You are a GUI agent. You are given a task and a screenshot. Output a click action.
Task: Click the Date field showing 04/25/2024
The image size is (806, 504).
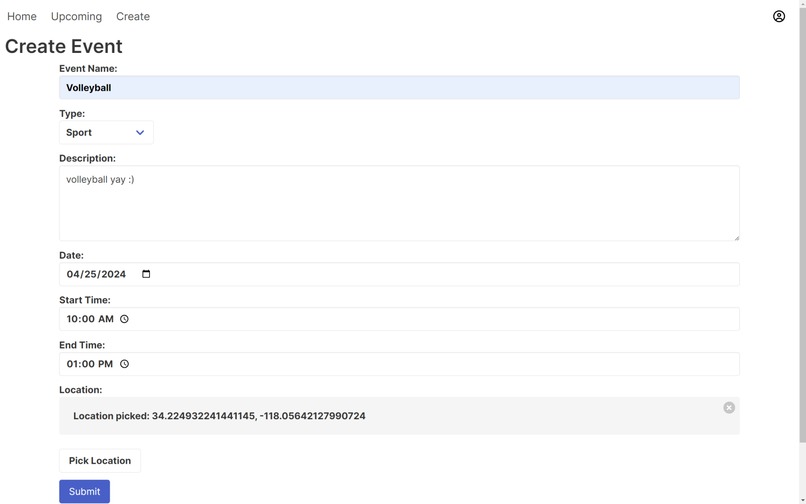(399, 274)
